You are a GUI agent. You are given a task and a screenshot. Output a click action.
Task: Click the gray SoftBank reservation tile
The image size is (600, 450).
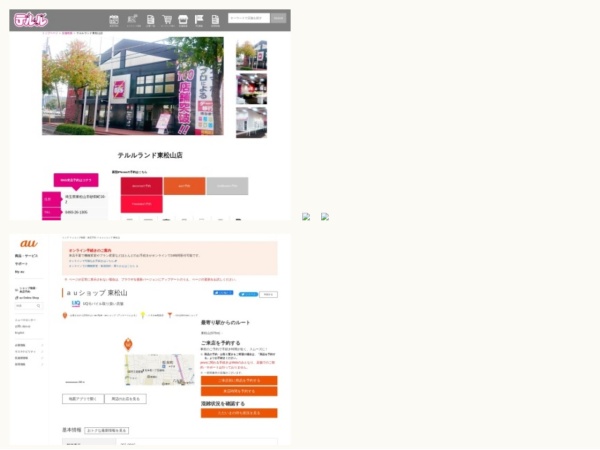click(227, 186)
